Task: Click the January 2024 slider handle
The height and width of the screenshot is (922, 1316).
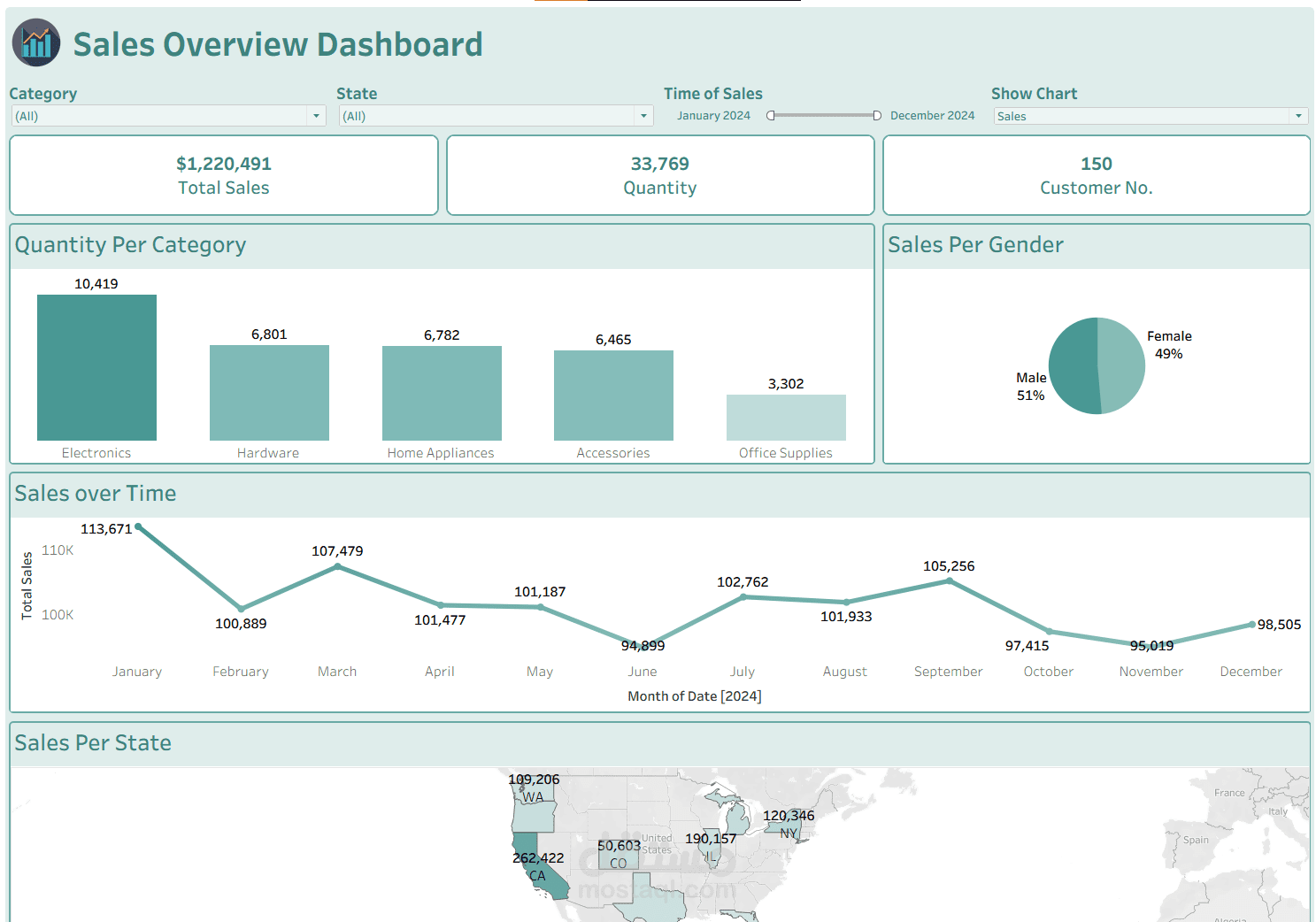Action: point(768,114)
